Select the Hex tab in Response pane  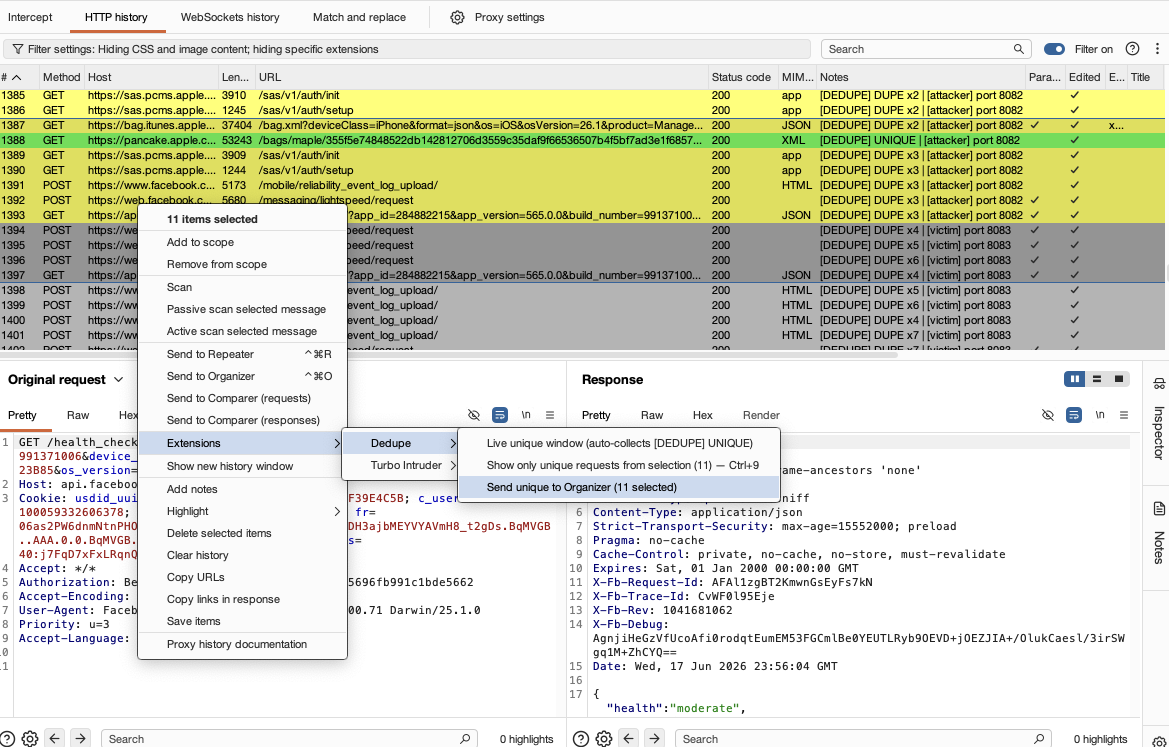[702, 415]
